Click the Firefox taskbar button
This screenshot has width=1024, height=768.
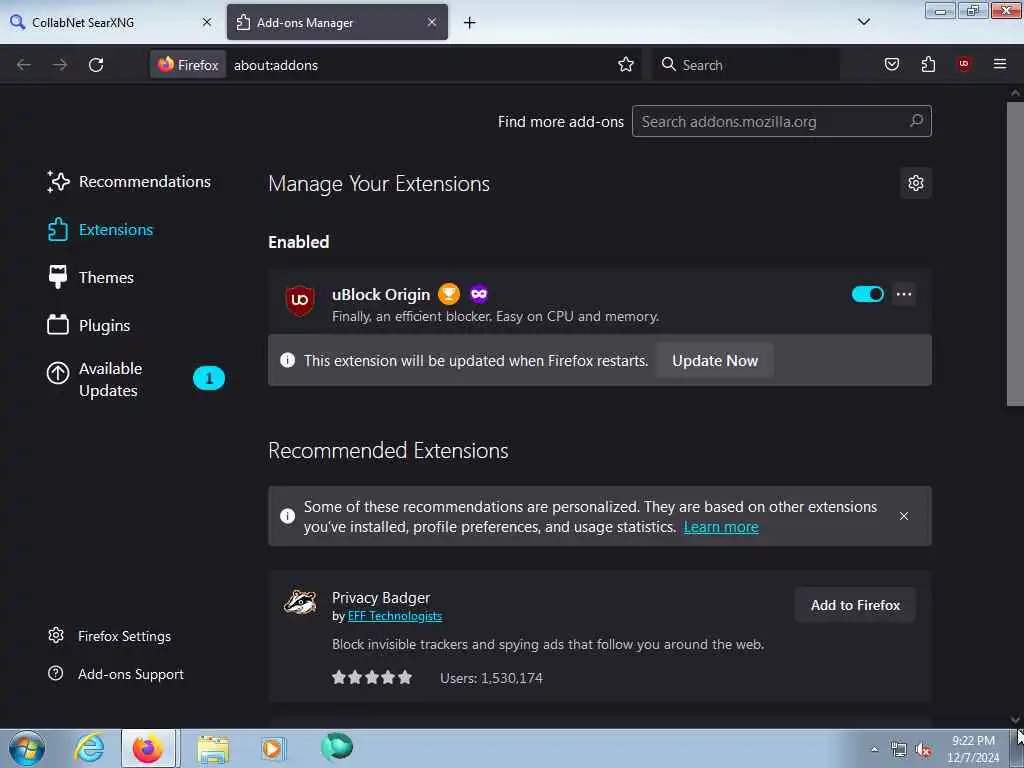[x=148, y=748]
